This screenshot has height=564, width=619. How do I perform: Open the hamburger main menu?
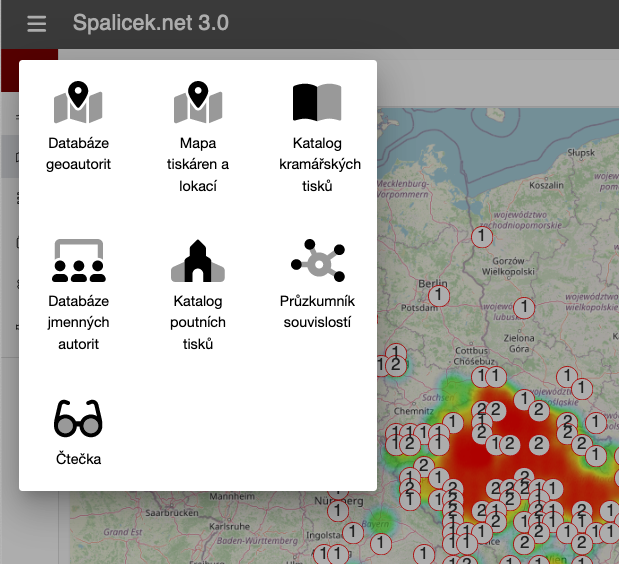(37, 24)
